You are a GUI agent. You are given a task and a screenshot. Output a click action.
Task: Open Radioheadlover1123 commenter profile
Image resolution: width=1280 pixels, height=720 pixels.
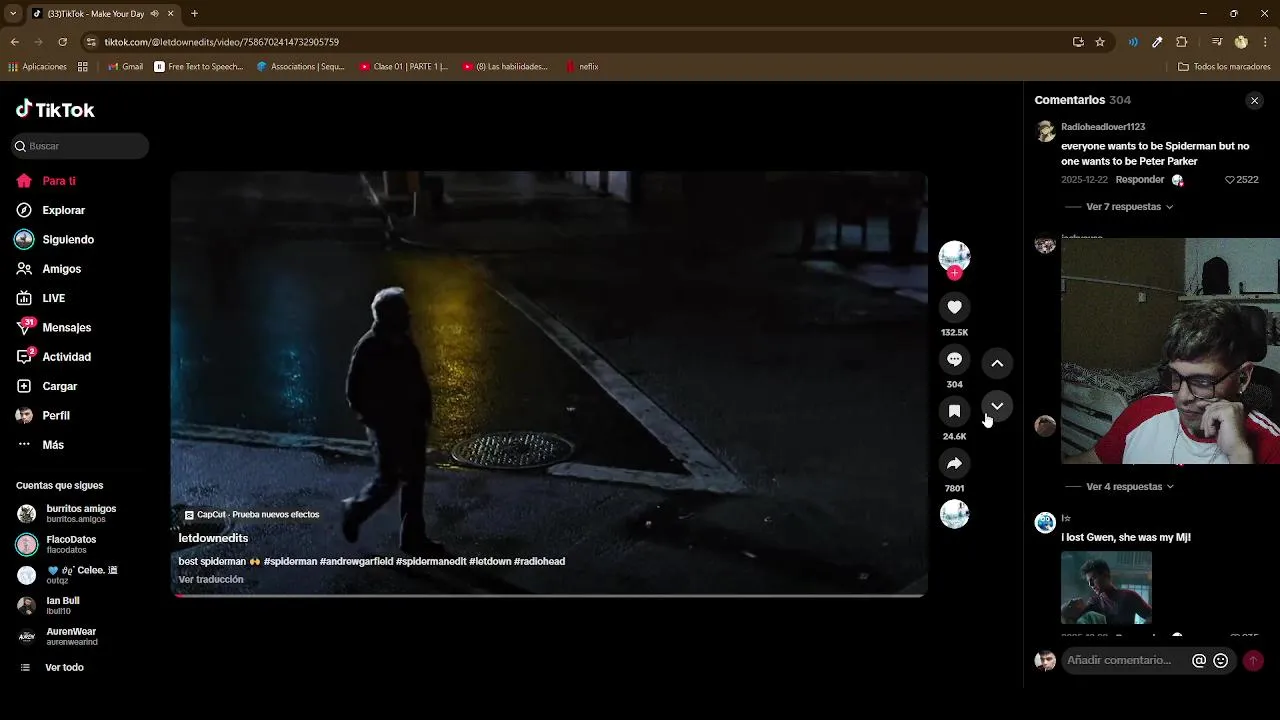click(x=1103, y=127)
